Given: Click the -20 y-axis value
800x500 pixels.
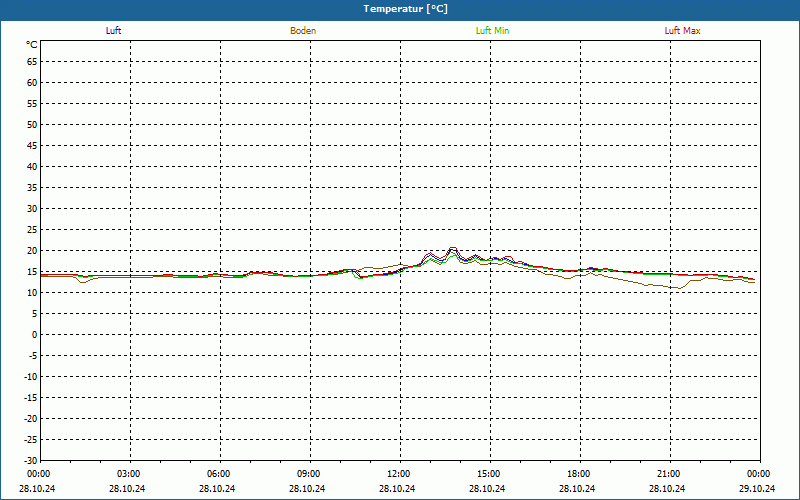Looking at the screenshot, I should pos(31,419).
